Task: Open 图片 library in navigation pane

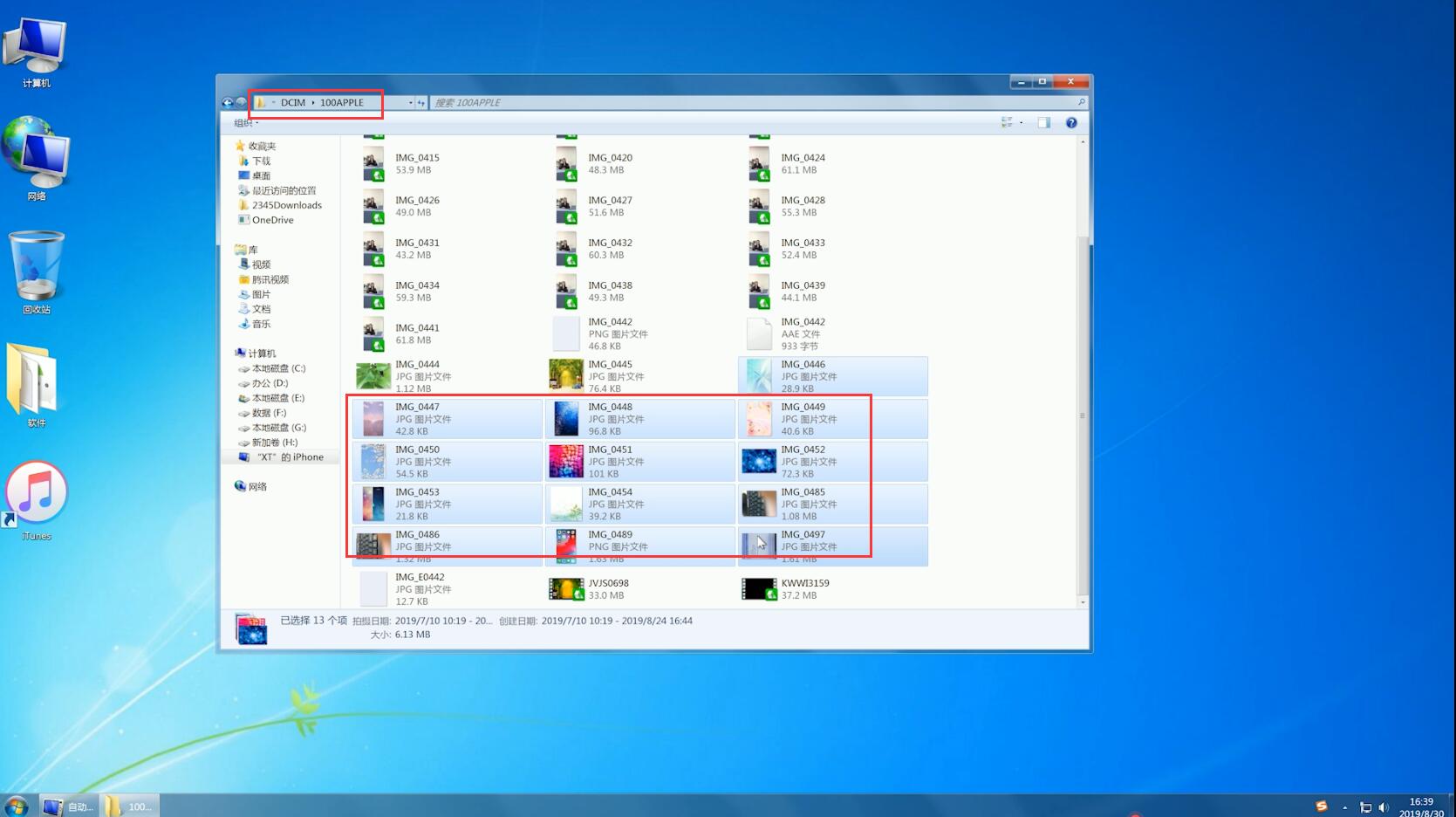Action: point(254,294)
